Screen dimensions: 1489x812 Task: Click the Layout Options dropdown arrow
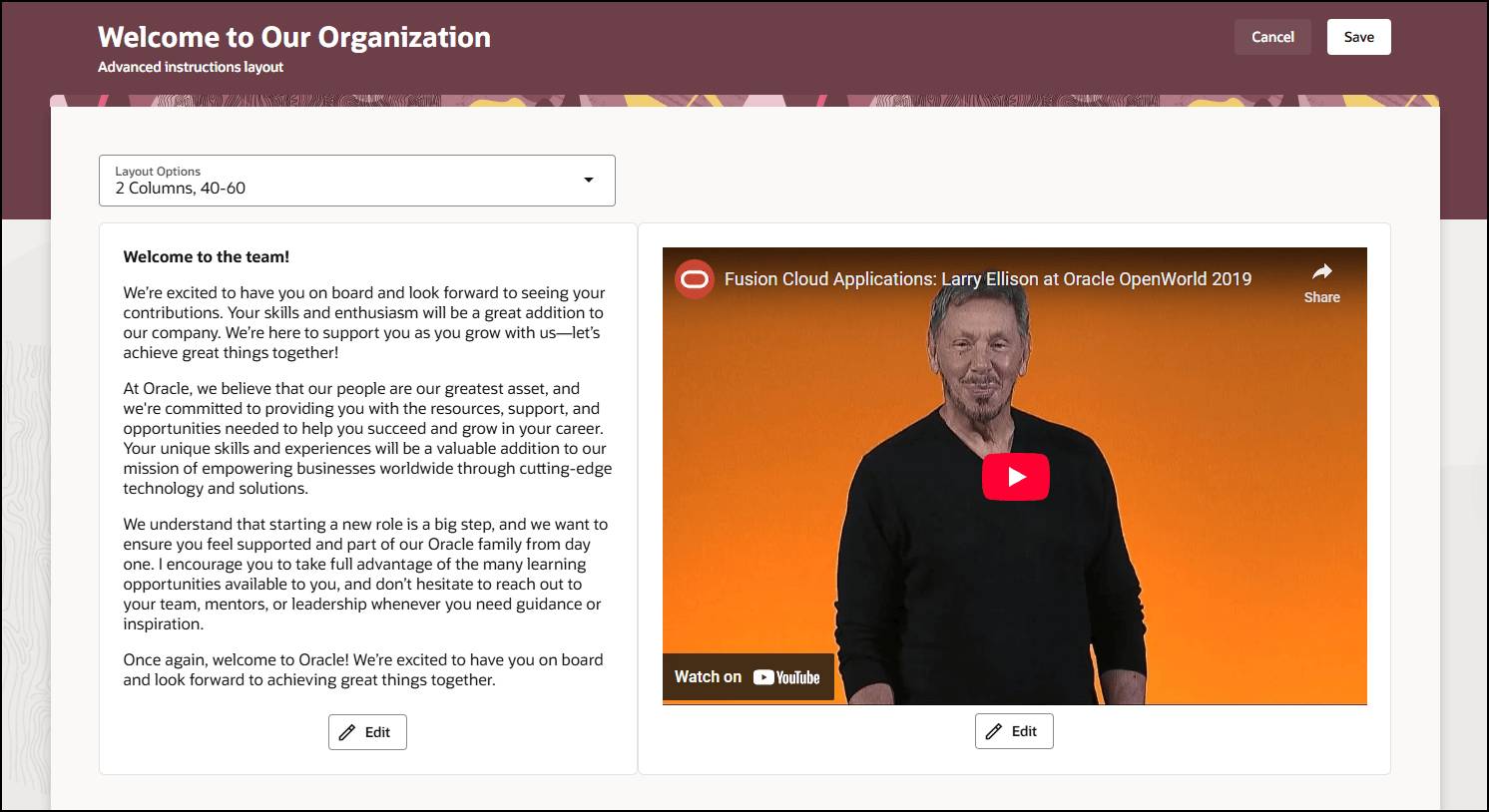pos(589,180)
